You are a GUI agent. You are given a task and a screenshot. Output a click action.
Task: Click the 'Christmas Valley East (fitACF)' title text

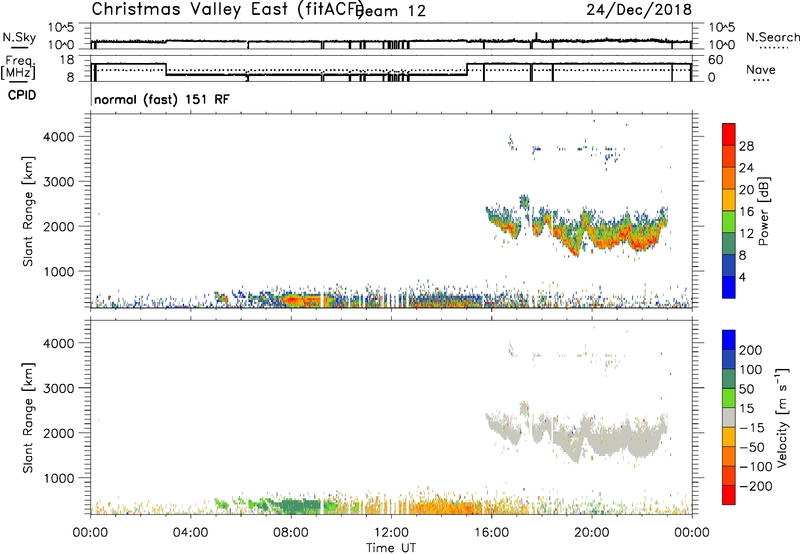point(227,10)
